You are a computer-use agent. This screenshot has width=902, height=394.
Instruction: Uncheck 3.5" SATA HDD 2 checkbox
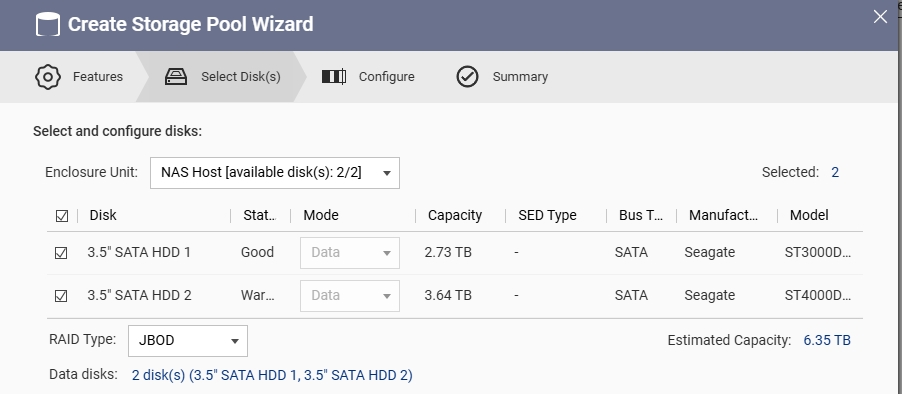coord(60,296)
